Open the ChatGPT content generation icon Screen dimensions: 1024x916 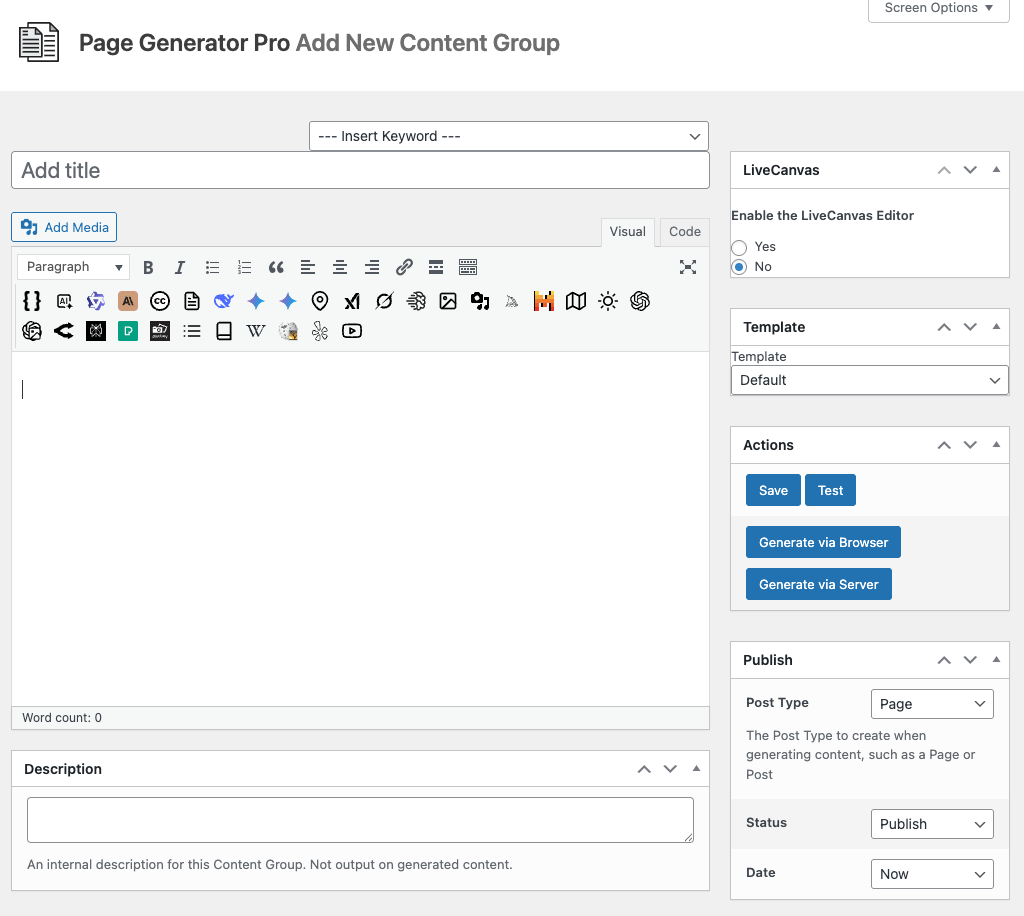(640, 301)
